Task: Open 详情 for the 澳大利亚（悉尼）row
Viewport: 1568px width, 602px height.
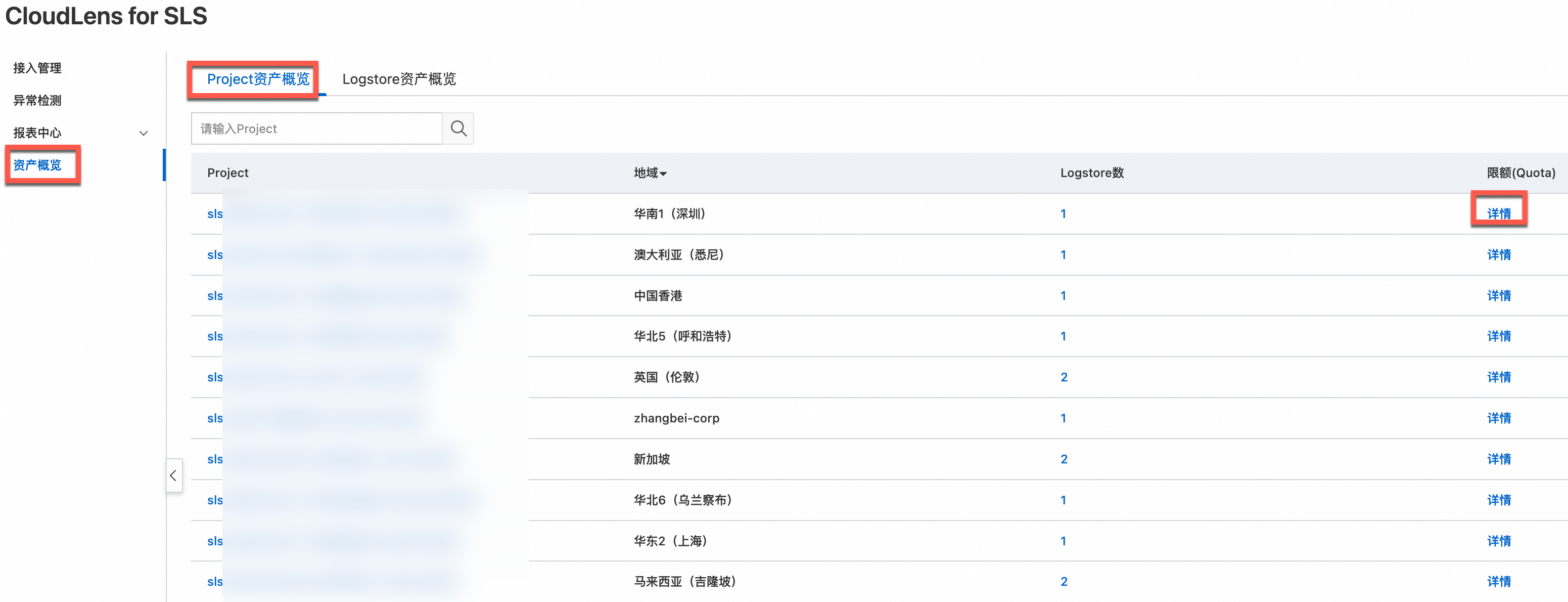Action: pyautogui.click(x=1499, y=254)
